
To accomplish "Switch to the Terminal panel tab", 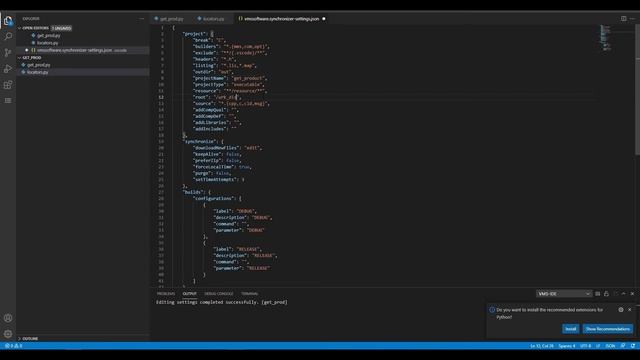I will (x=249, y=294).
